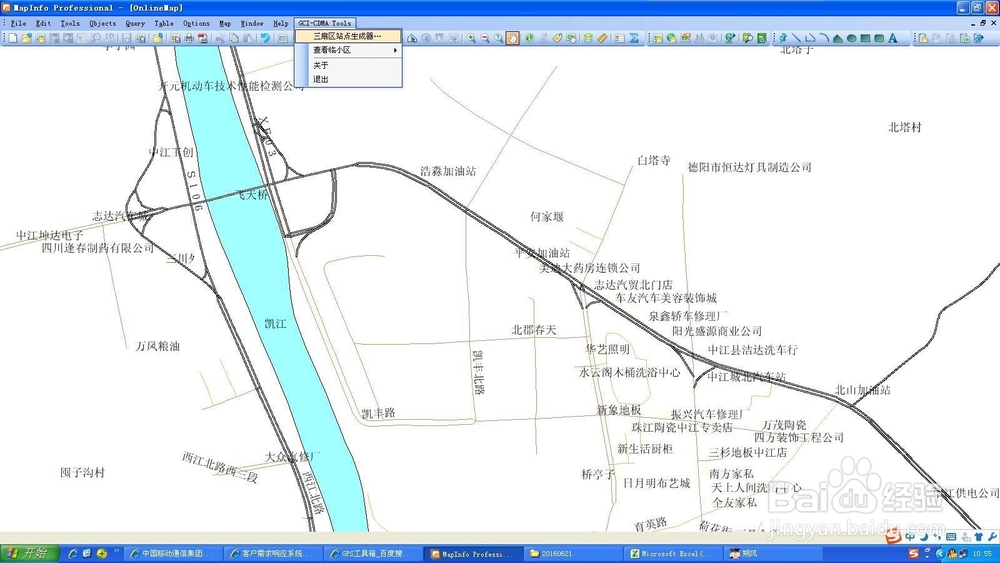Open the File menu
The image size is (1000, 563).
coord(18,23)
